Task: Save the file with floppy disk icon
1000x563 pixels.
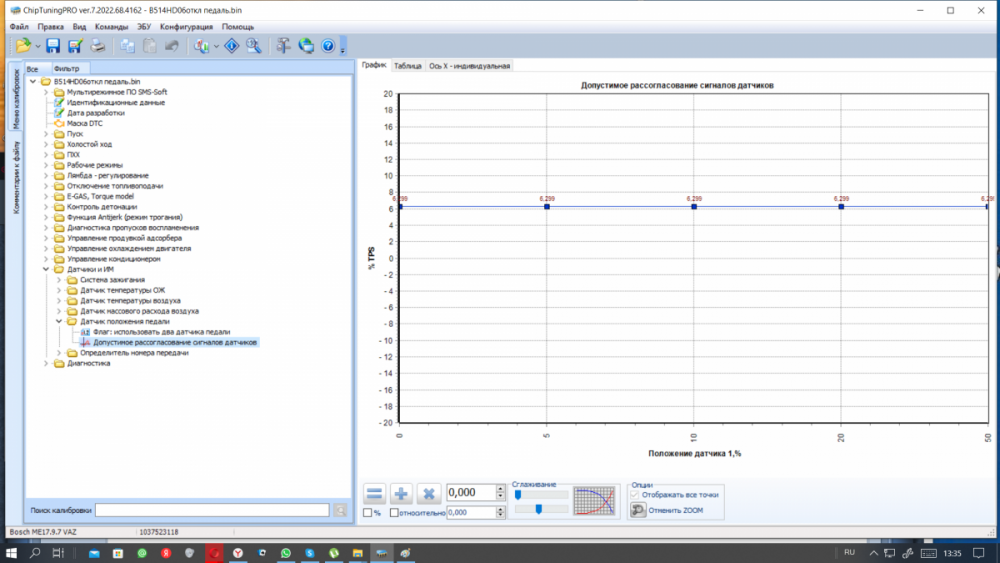Action: (53, 45)
